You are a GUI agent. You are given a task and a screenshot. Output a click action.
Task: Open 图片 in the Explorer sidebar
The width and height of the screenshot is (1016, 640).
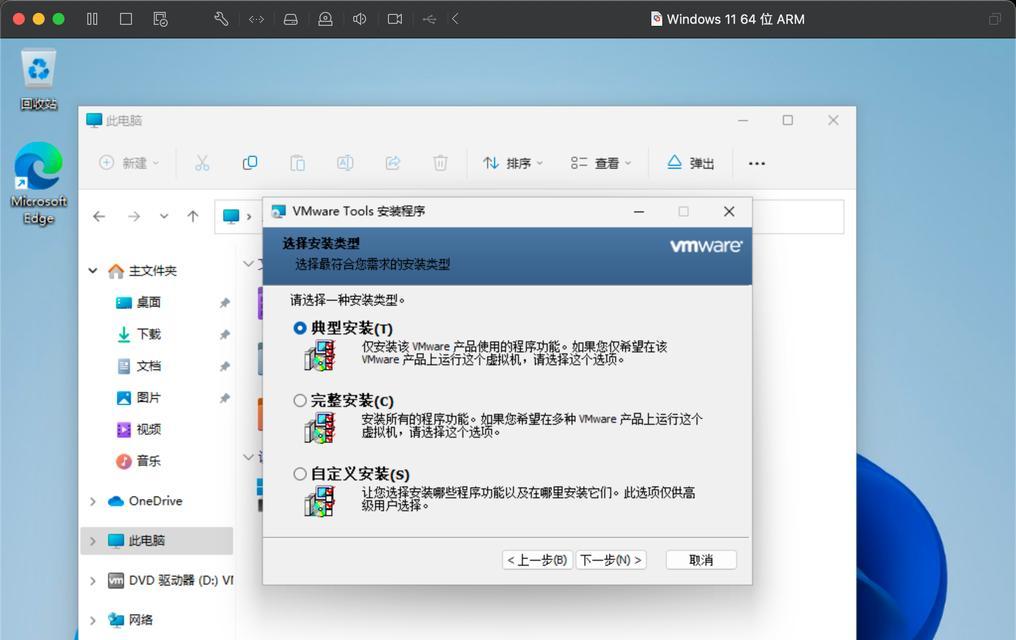pyautogui.click(x=139, y=398)
